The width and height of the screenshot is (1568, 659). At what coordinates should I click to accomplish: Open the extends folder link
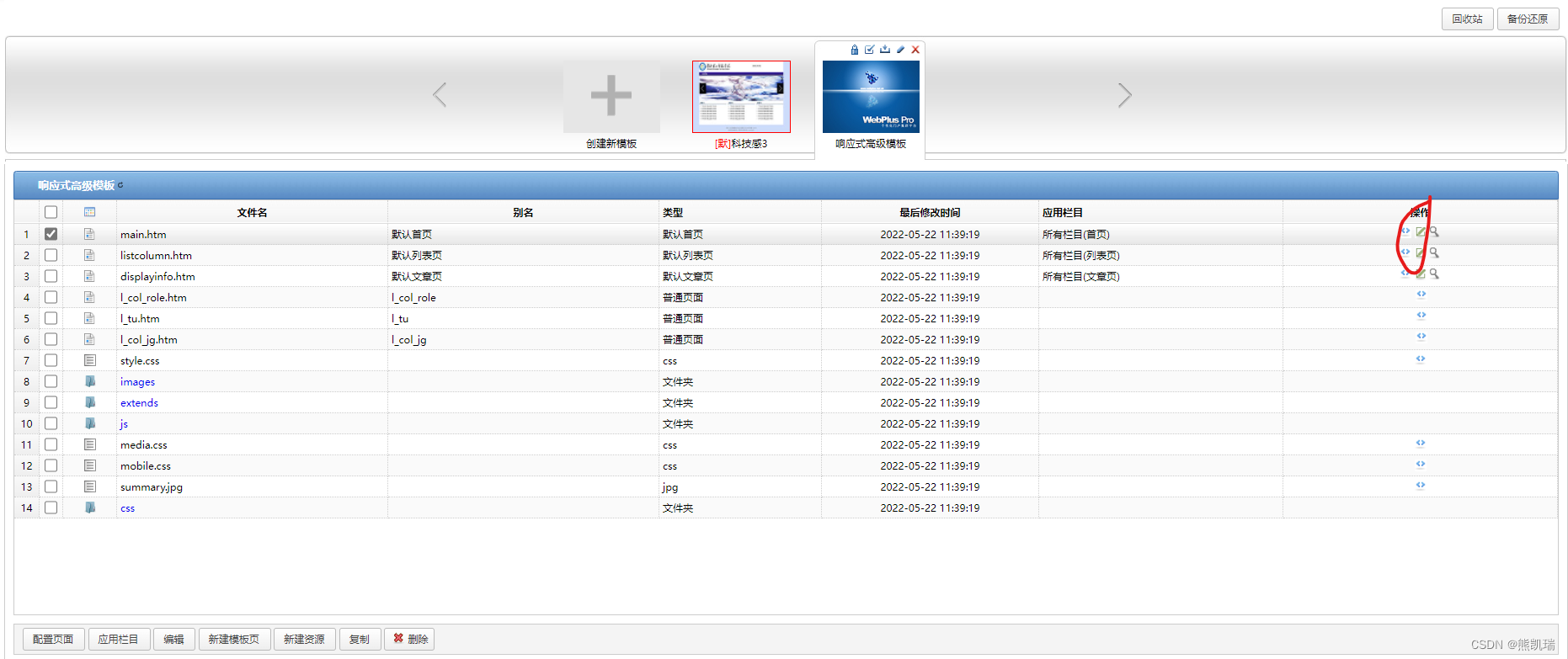tap(139, 402)
